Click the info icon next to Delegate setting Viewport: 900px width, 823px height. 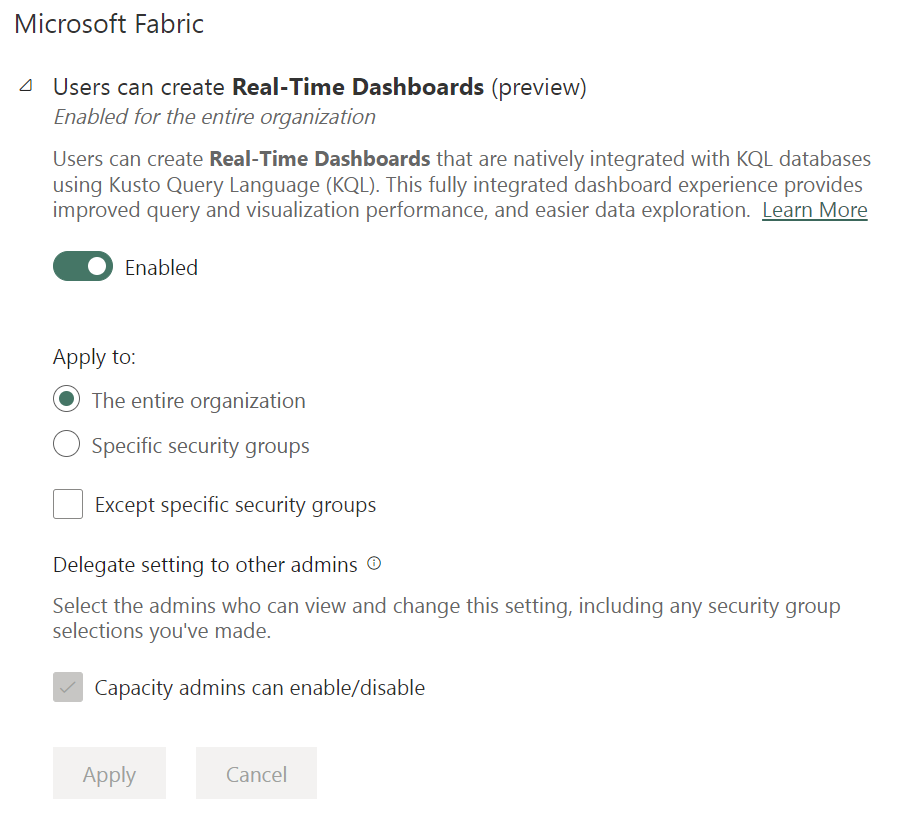coord(372,564)
